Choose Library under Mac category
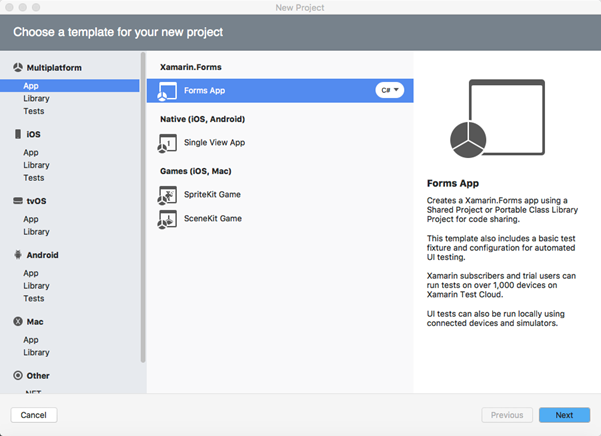The height and width of the screenshot is (436, 601). click(36, 353)
